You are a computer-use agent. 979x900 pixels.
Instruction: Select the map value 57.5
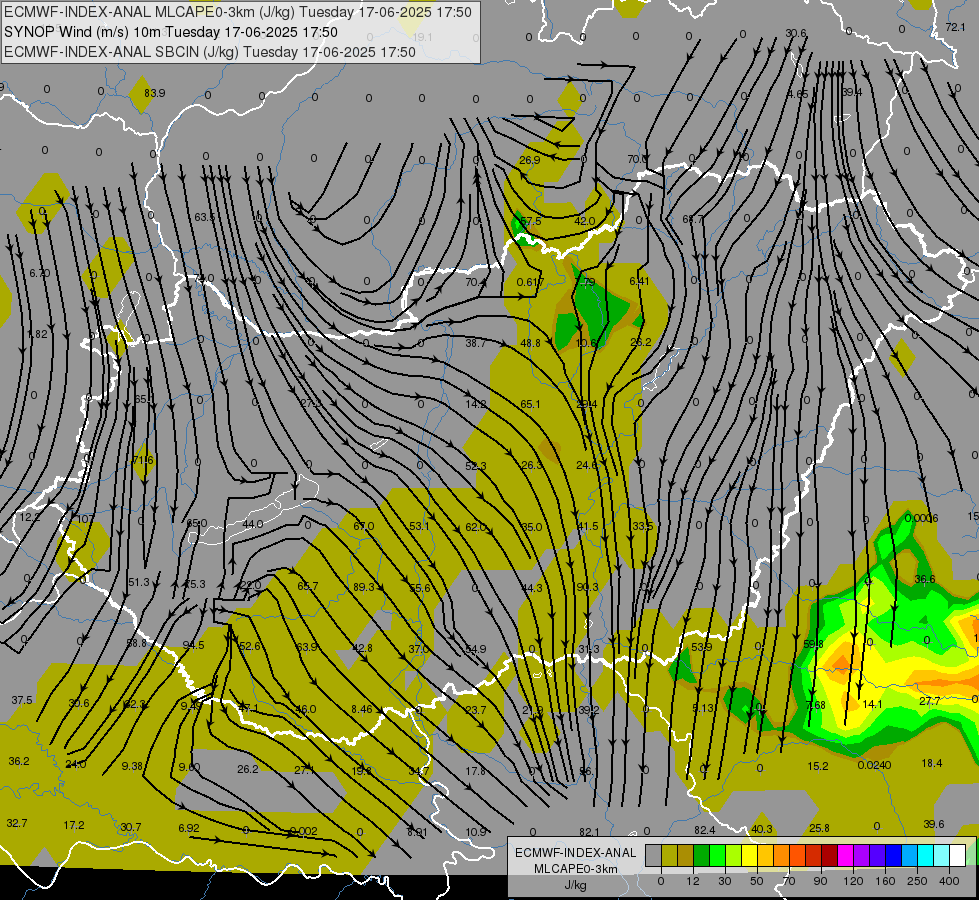click(530, 221)
